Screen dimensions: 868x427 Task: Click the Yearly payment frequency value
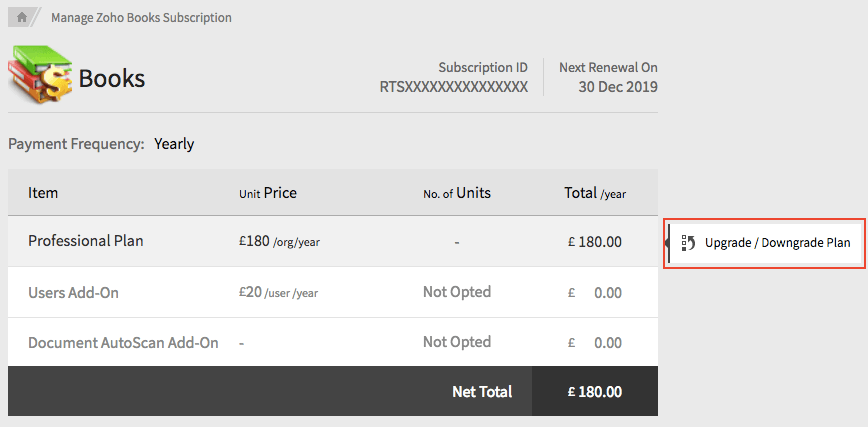(x=174, y=144)
